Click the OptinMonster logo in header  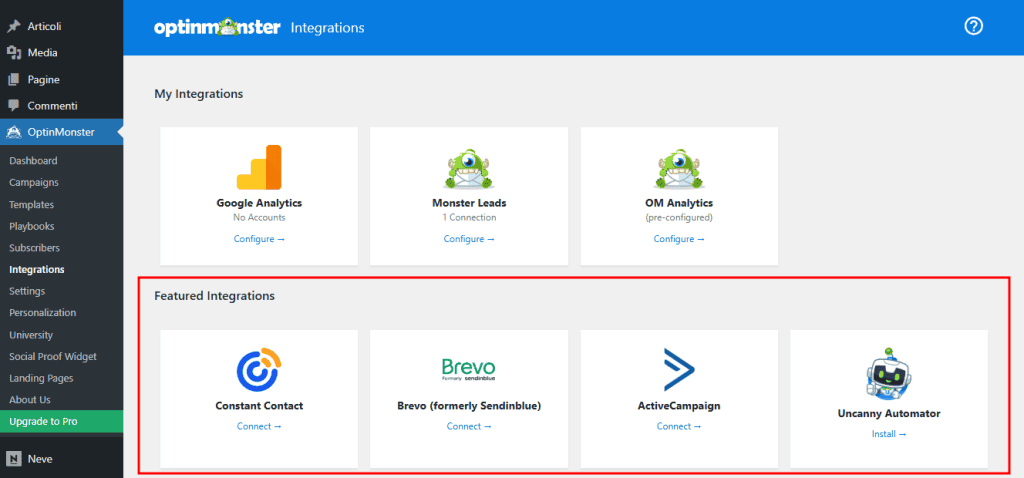point(217,27)
